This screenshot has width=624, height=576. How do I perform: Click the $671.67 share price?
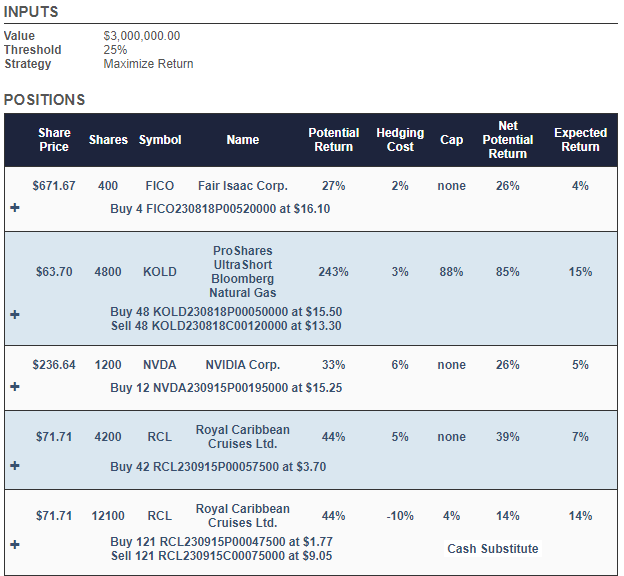(54, 186)
